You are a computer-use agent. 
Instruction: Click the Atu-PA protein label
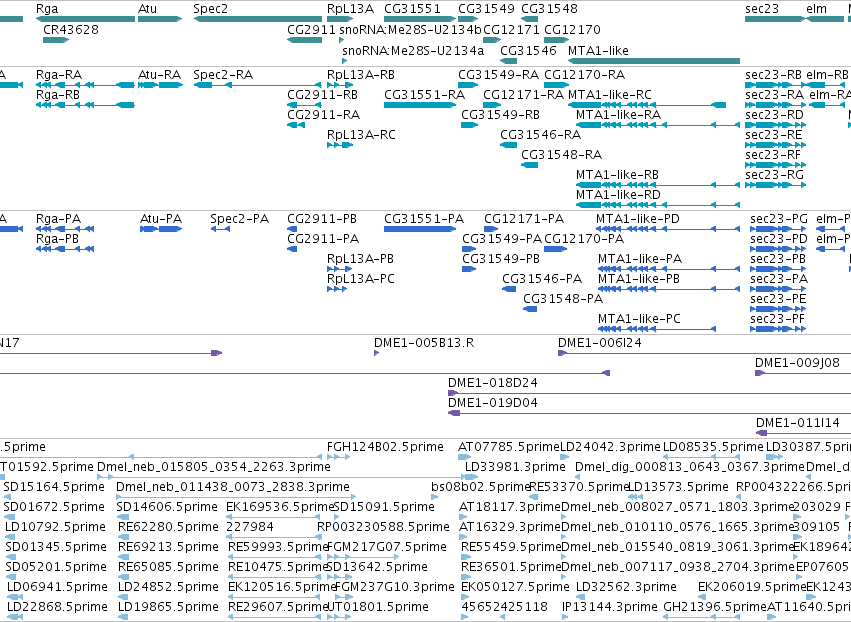161,218
